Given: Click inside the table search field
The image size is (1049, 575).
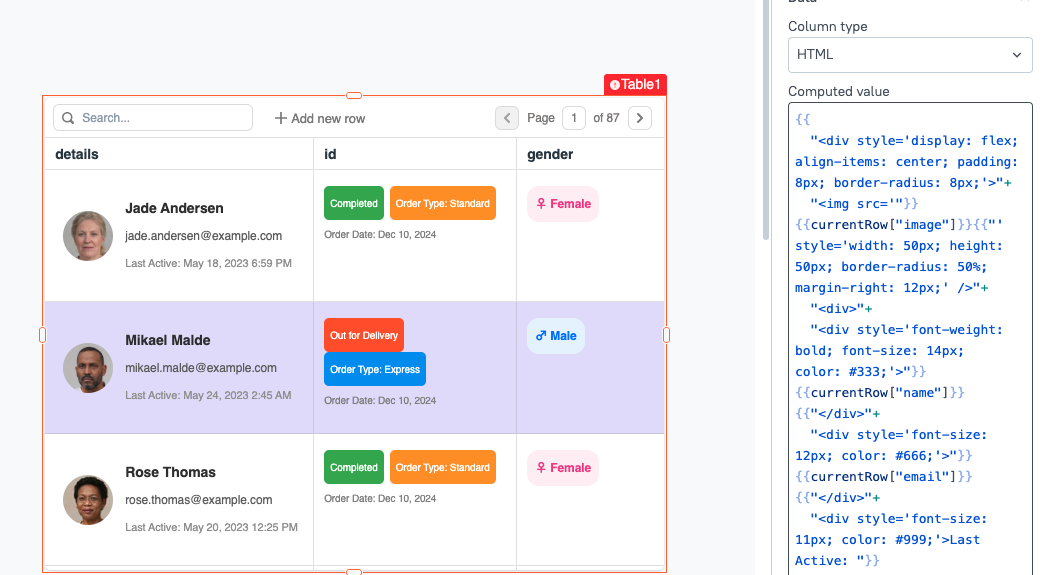Looking at the screenshot, I should [x=160, y=118].
